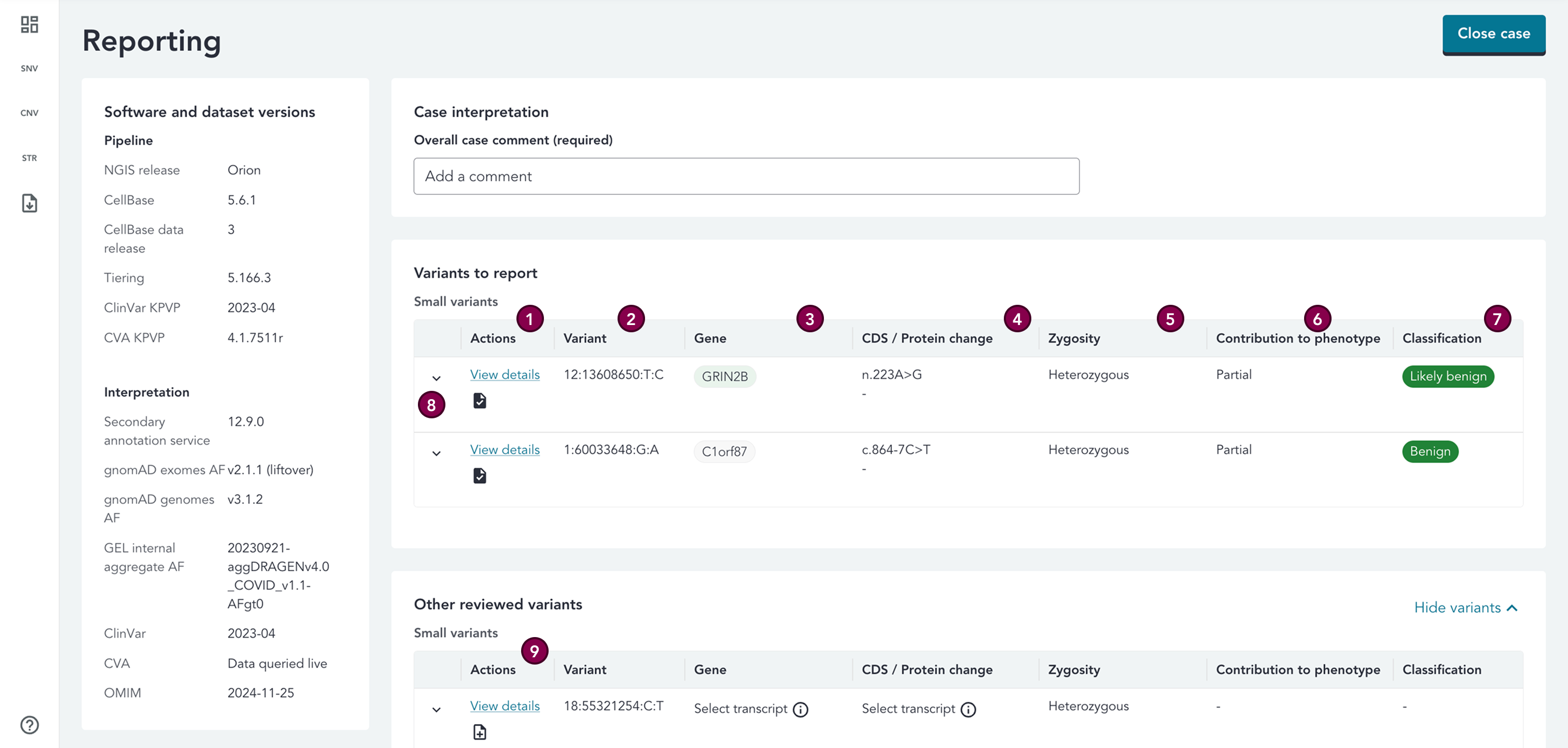View details for variant 1:60033648:G:A

click(505, 450)
